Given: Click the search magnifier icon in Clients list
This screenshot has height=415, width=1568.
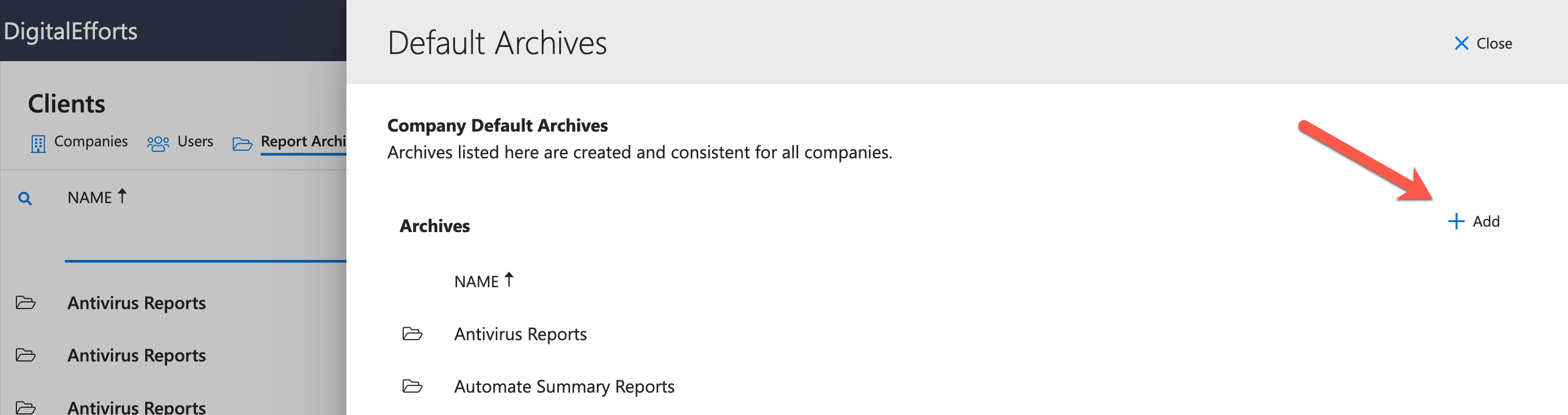Looking at the screenshot, I should (x=25, y=198).
